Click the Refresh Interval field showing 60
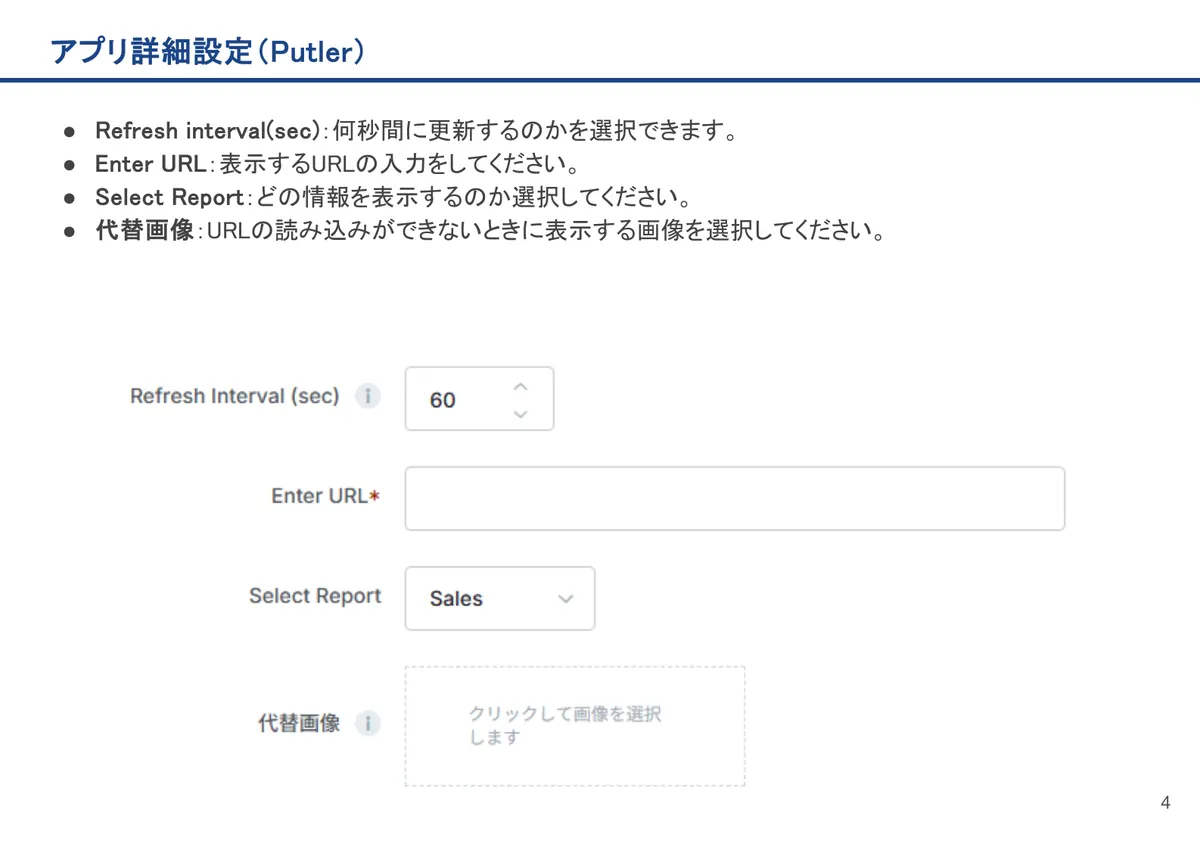The width and height of the screenshot is (1200, 849). [479, 399]
